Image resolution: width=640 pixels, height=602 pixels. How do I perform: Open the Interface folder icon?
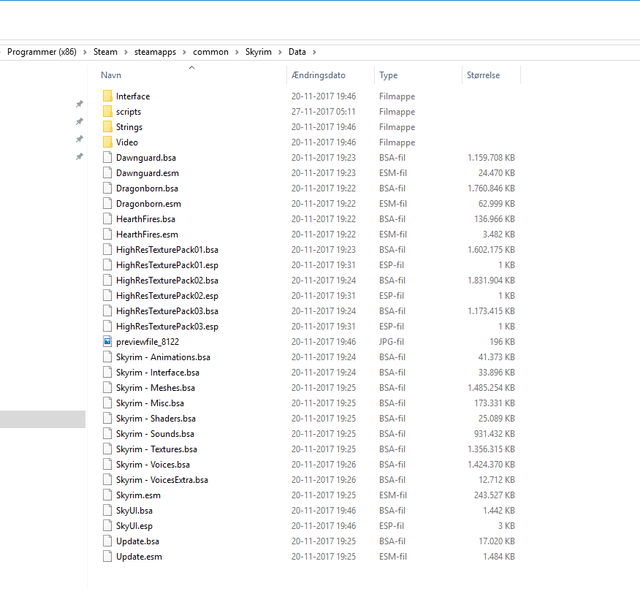tap(107, 96)
